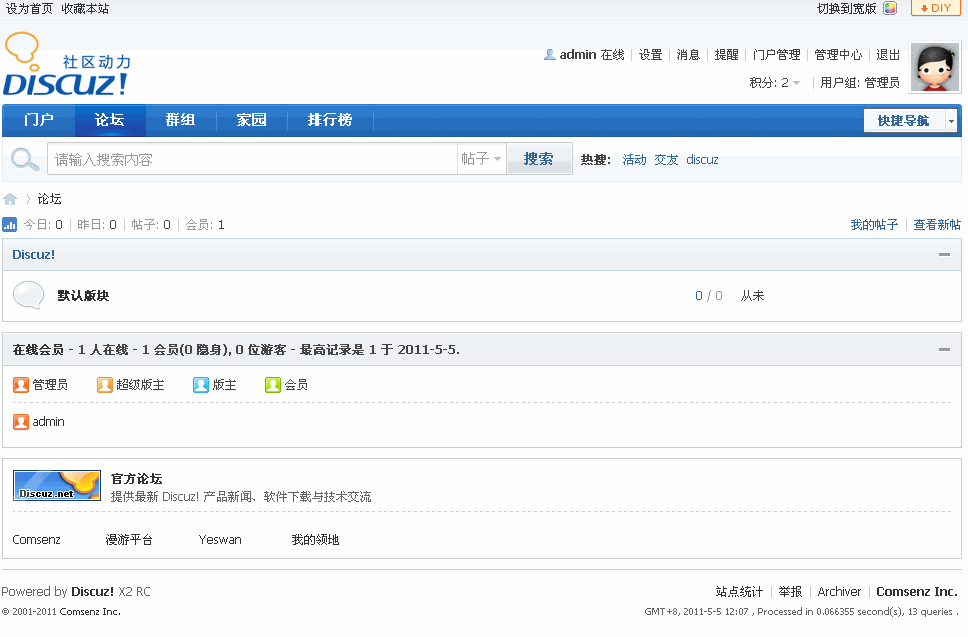Collapse the Discuz! category section

944,254
